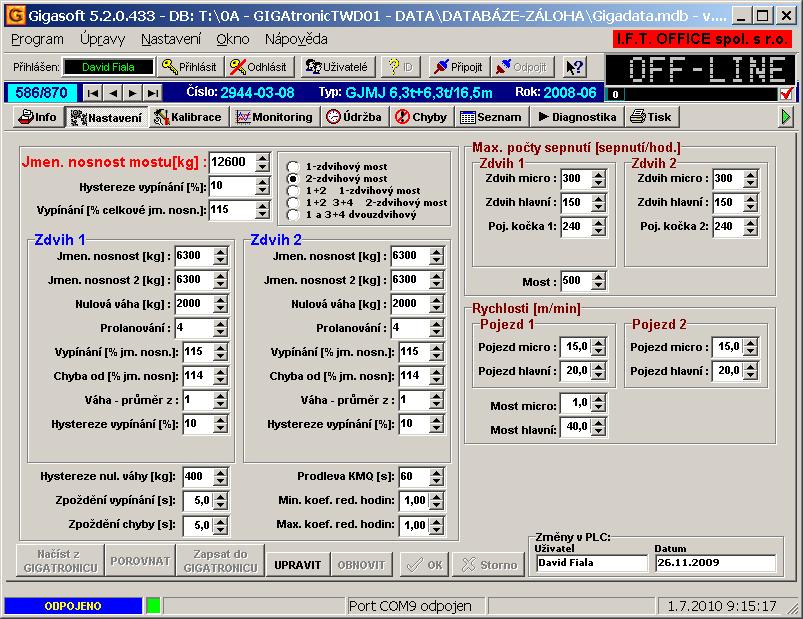803x619 pixels.
Task: Click the Prodleva KMQ input field
Action: tap(411, 476)
